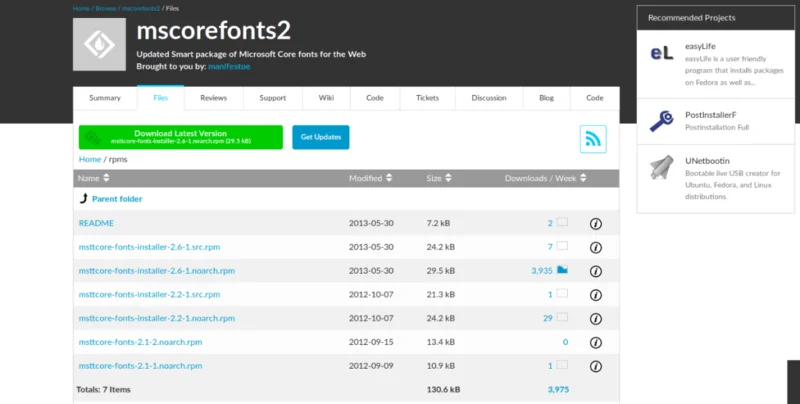Click the PostInstallerF wrench icon
Image resolution: width=800 pixels, height=404 pixels.
(662, 121)
